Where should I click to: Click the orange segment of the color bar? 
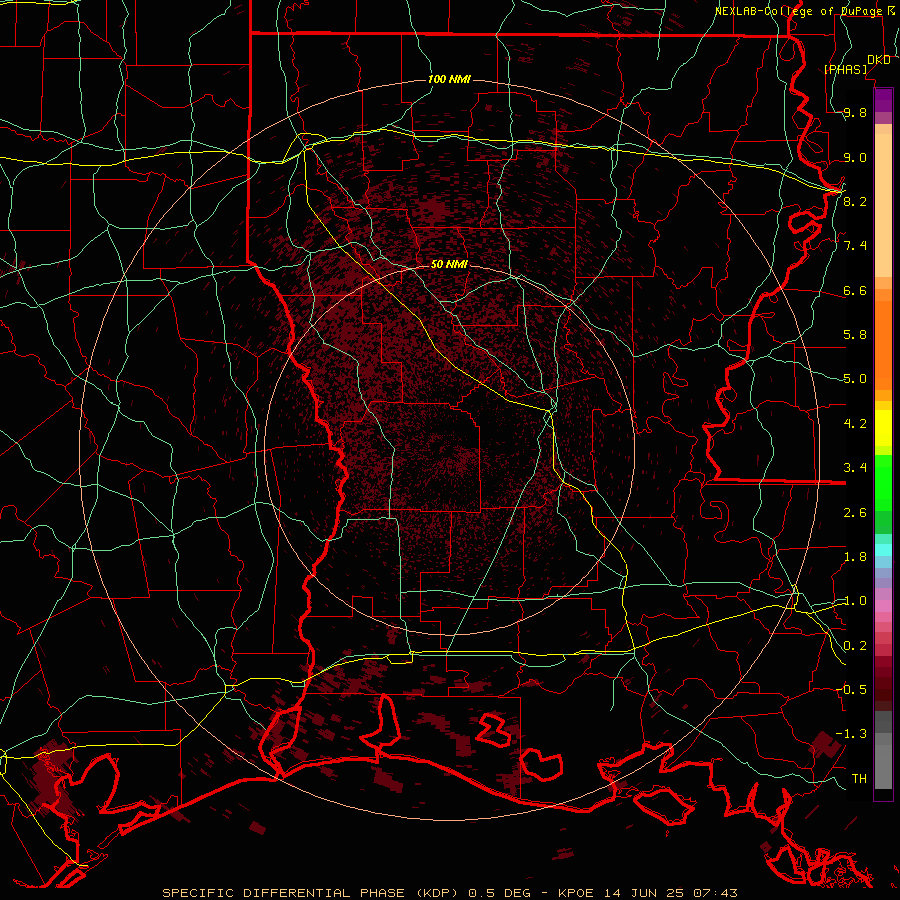(x=883, y=344)
